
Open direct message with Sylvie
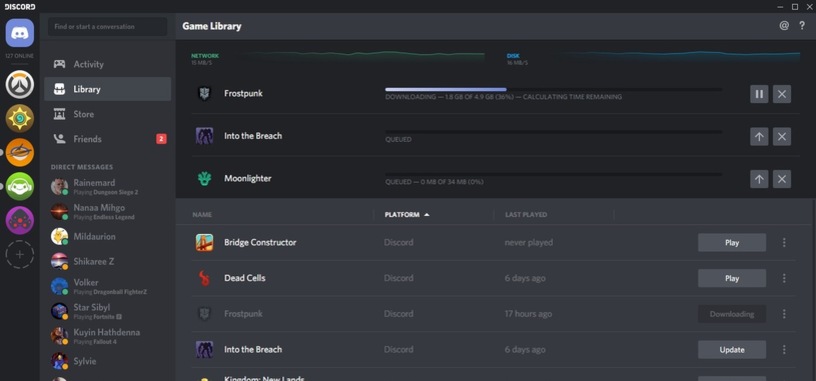click(107, 361)
